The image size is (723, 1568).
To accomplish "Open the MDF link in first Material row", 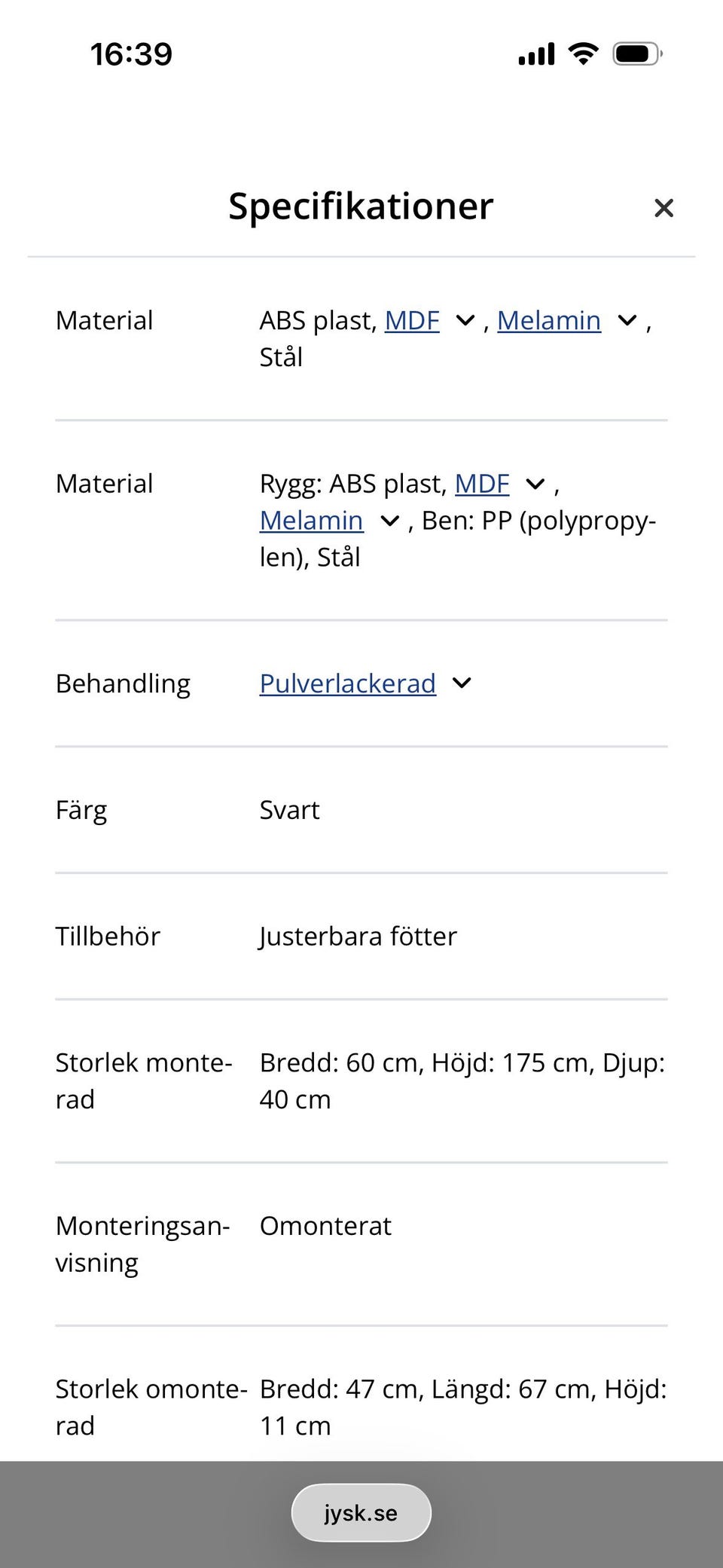I will (x=412, y=321).
